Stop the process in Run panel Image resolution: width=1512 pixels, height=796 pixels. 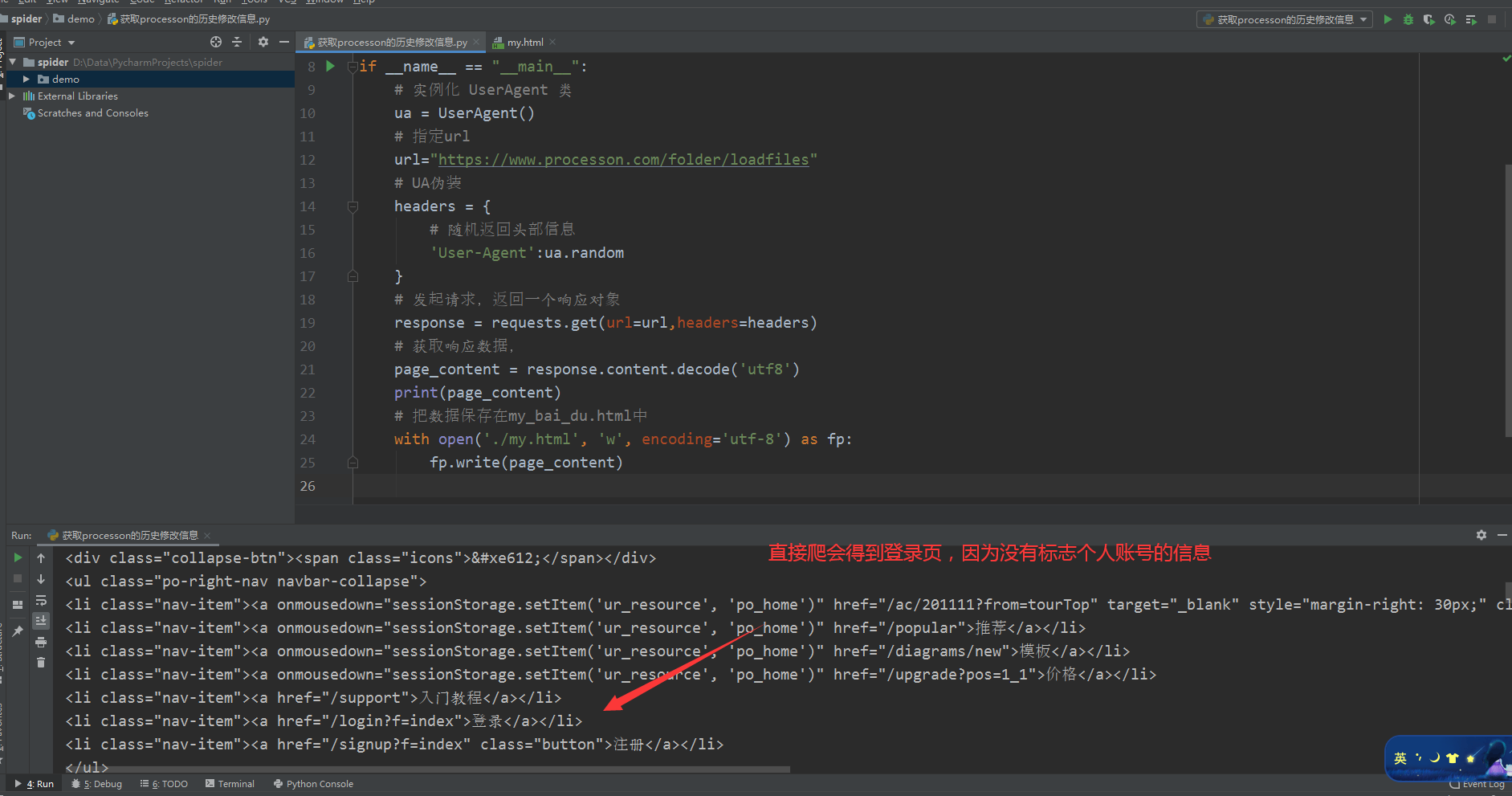(18, 578)
